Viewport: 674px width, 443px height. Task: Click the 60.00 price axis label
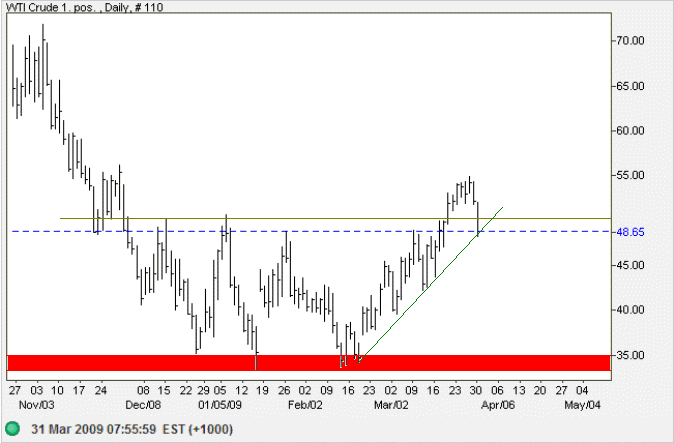pyautogui.click(x=631, y=131)
